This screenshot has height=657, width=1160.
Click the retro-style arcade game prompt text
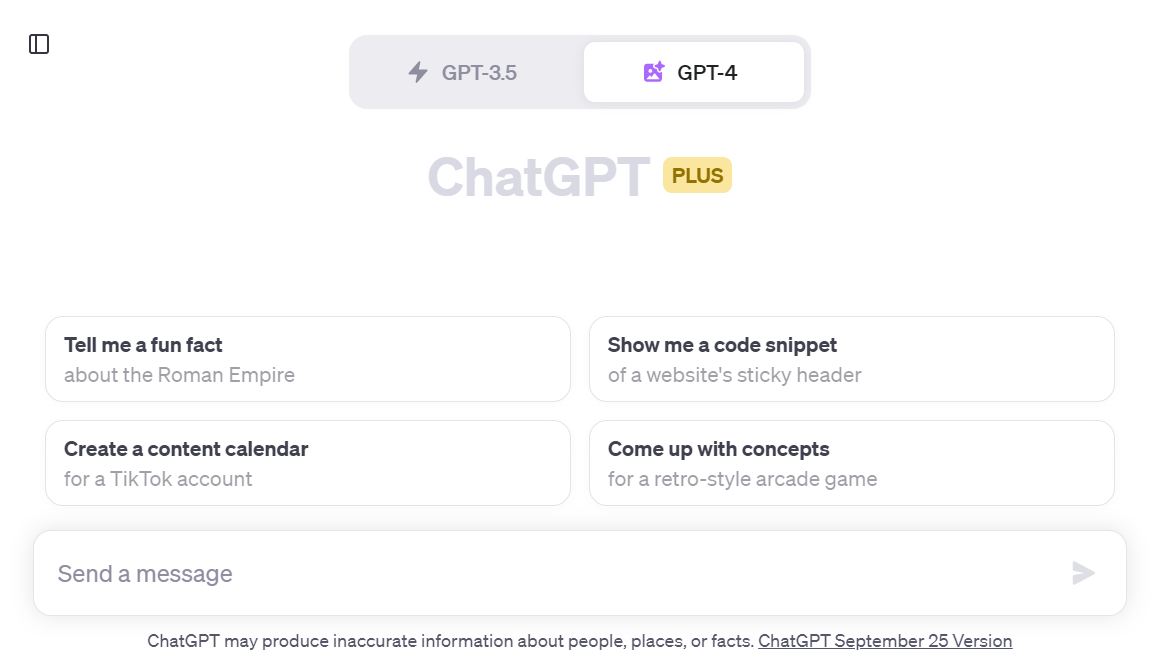743,479
